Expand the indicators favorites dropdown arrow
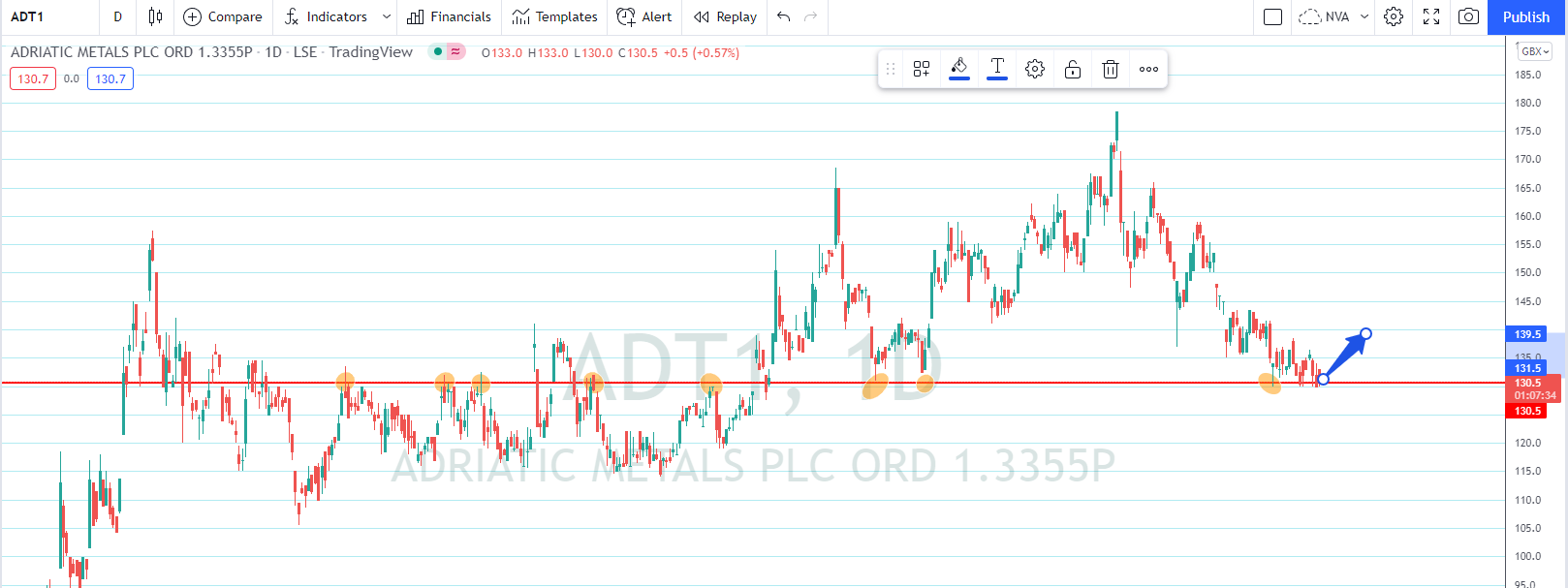Image resolution: width=1568 pixels, height=588 pixels. click(386, 16)
